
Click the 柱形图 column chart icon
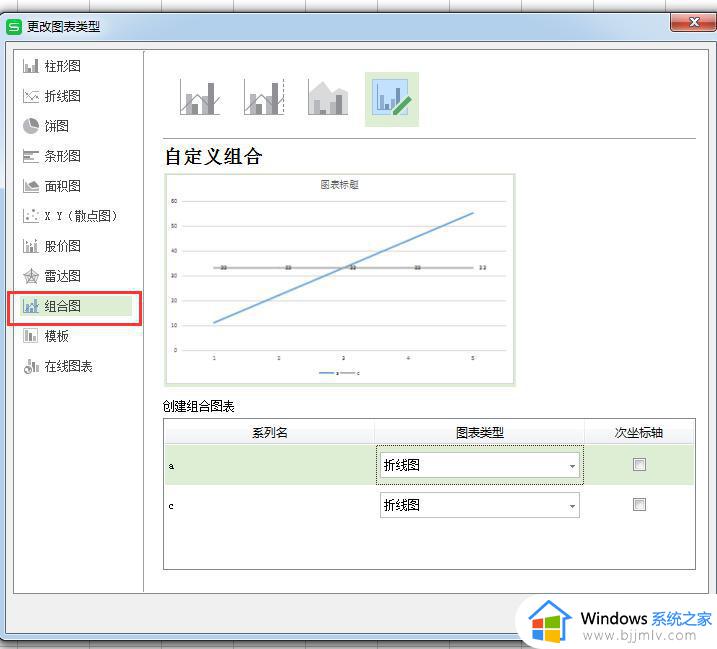[31, 66]
